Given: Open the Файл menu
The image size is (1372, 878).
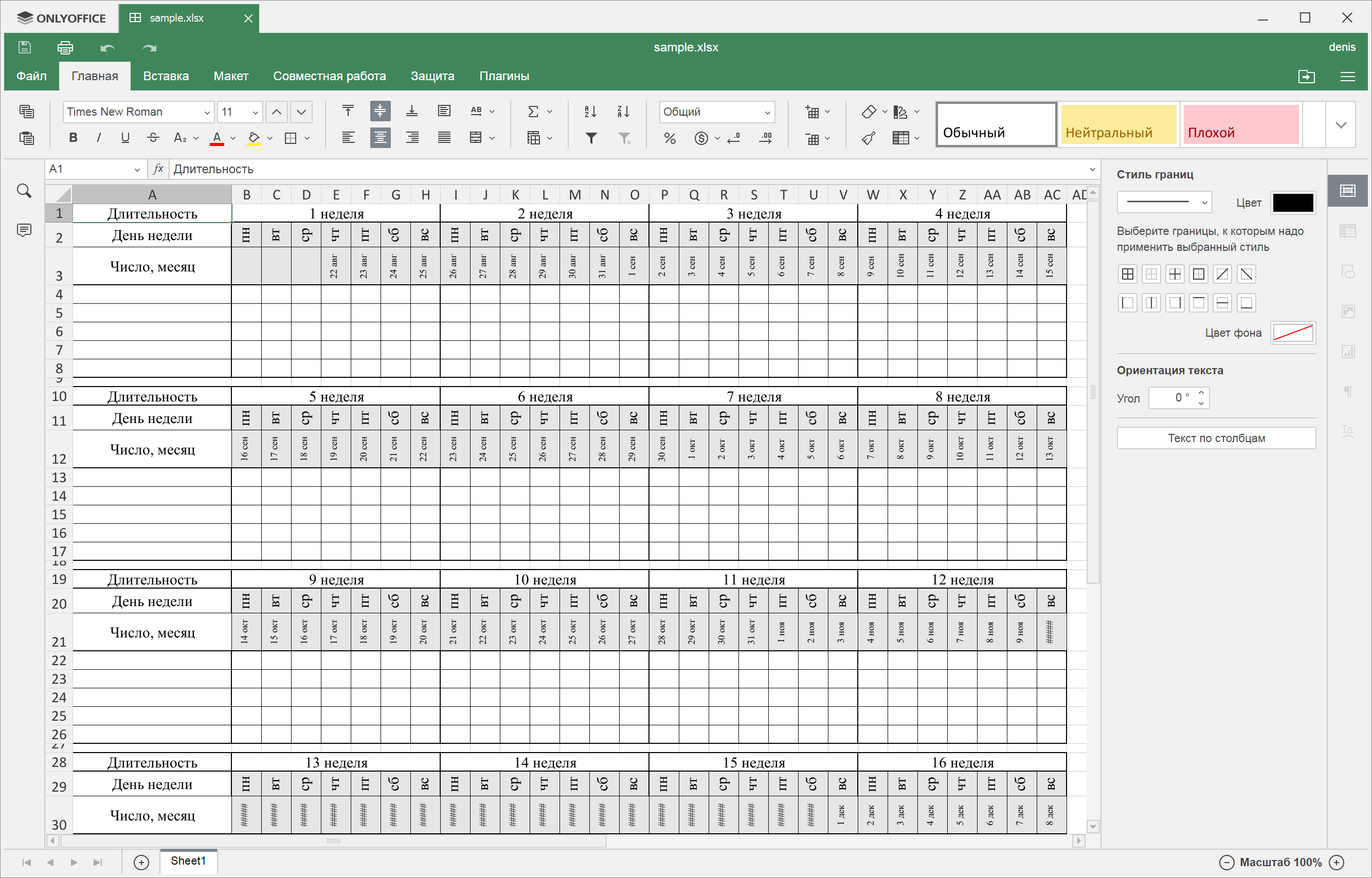Looking at the screenshot, I should click(31, 77).
